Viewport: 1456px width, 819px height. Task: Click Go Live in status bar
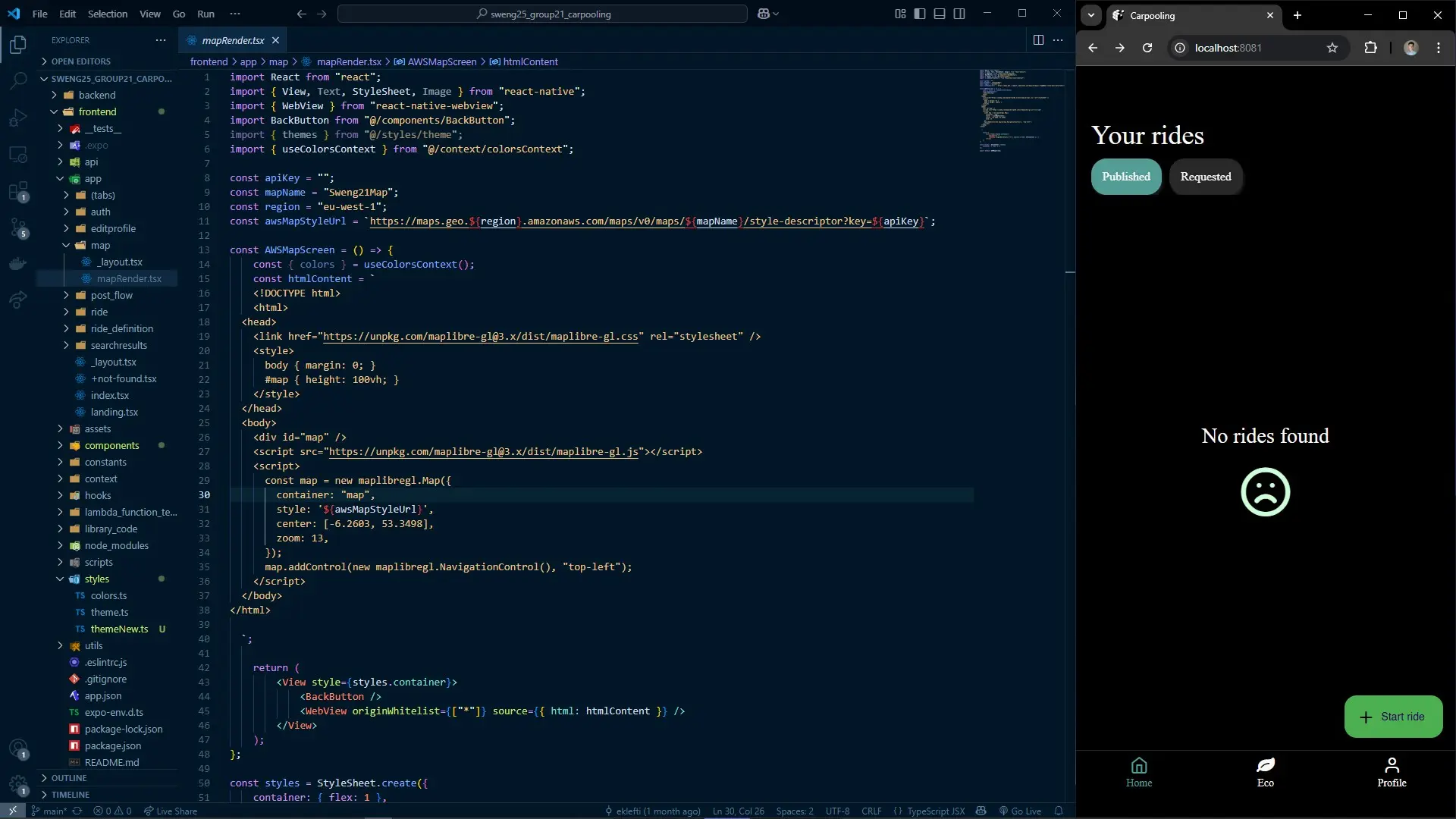click(1020, 811)
